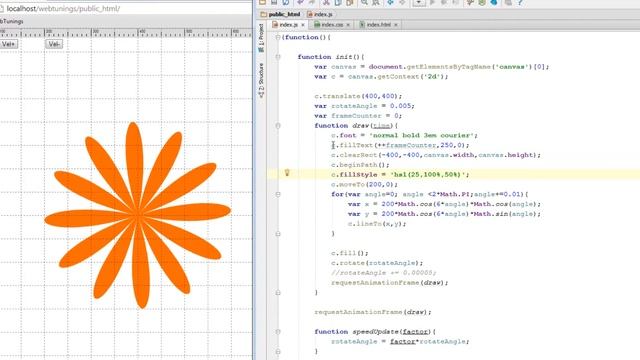The width and height of the screenshot is (640, 360).
Task: Click the Replace toolbar icon
Action: (376, 2)
